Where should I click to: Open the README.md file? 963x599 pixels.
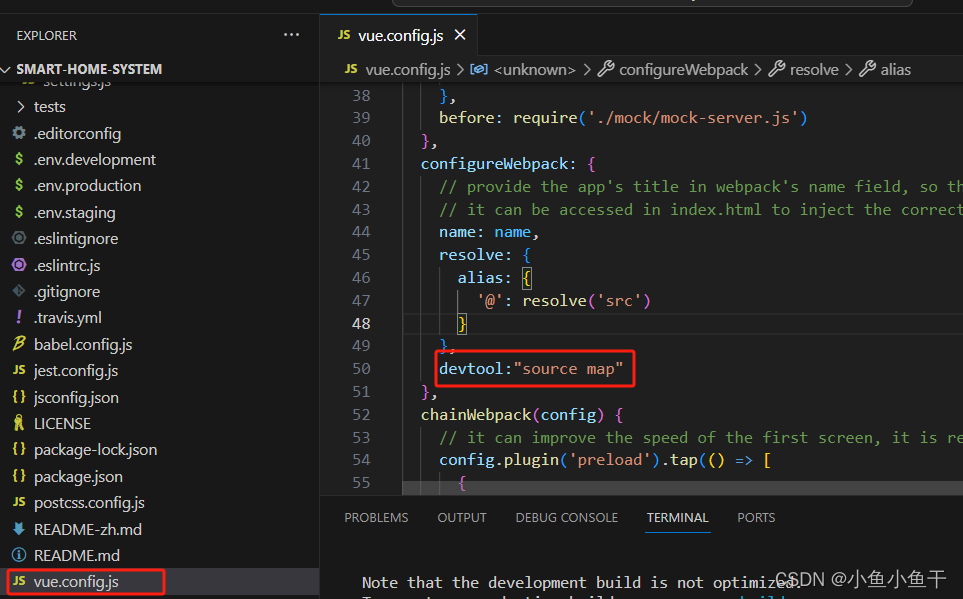[x=77, y=555]
